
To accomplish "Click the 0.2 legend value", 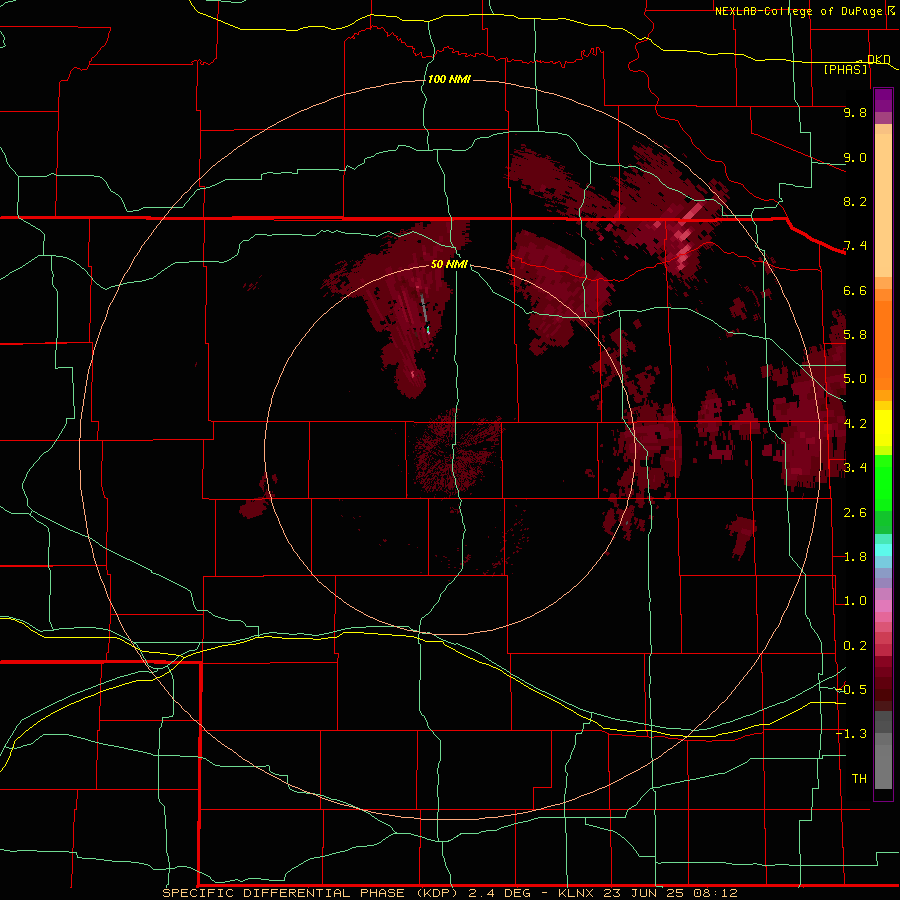I will tap(855, 646).
